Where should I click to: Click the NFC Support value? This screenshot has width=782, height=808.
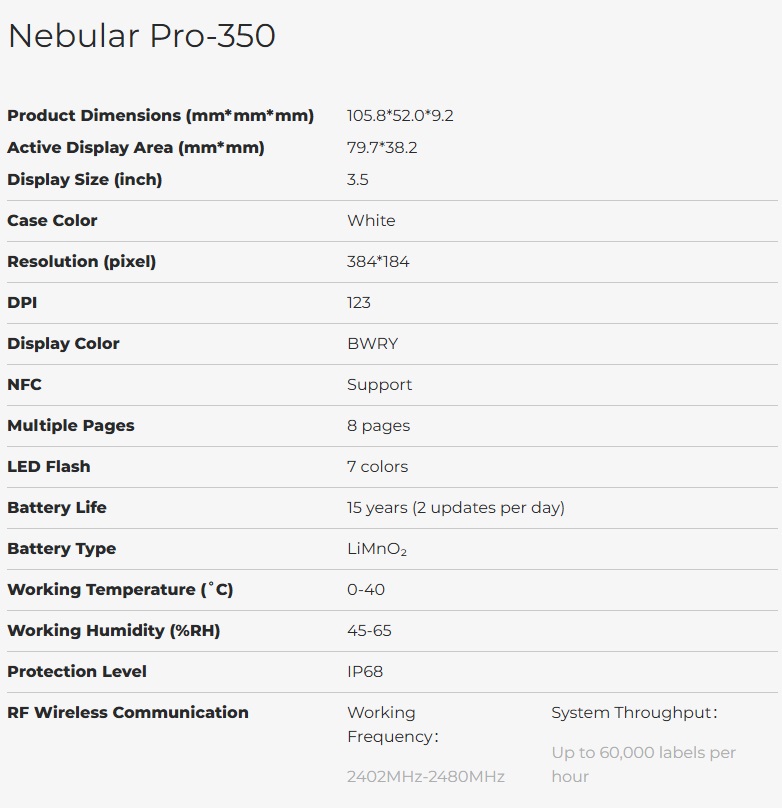point(379,384)
